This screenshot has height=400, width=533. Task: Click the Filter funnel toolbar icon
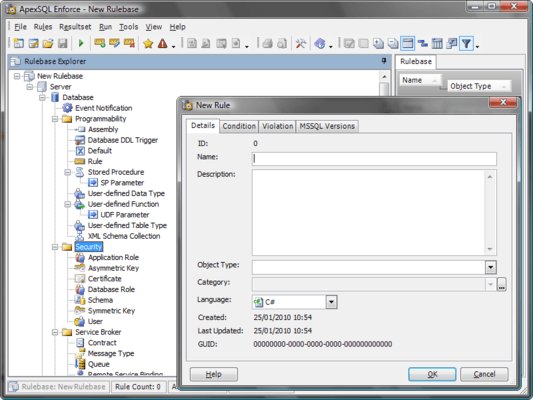[x=466, y=44]
